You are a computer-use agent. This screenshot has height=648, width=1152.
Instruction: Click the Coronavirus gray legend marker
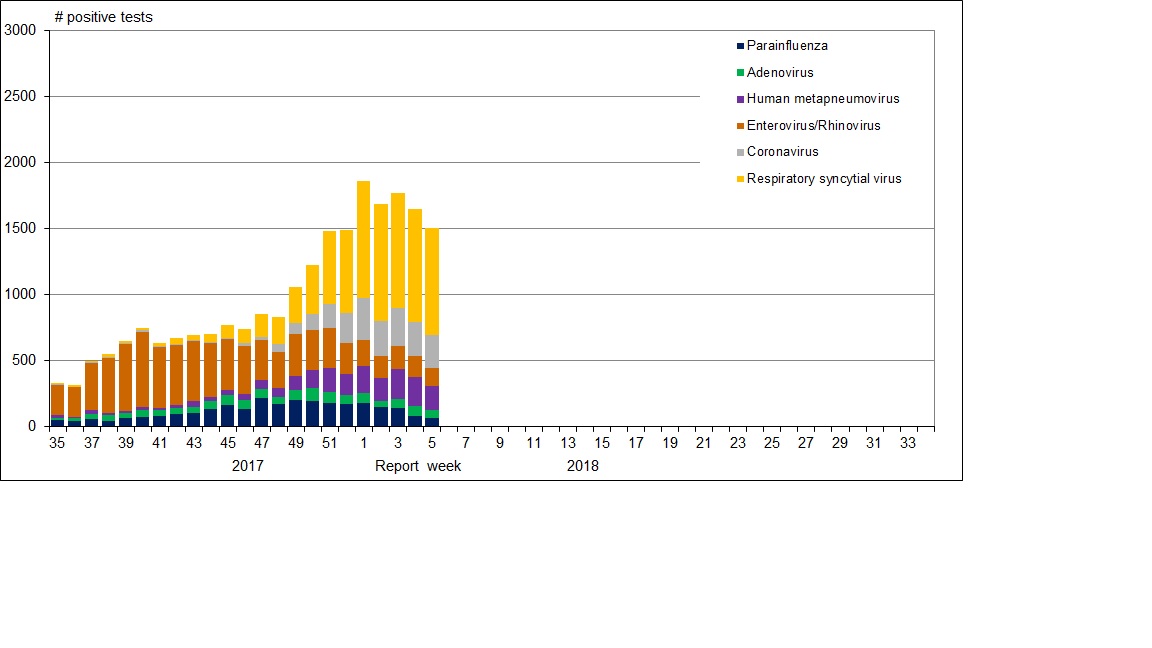tap(740, 152)
